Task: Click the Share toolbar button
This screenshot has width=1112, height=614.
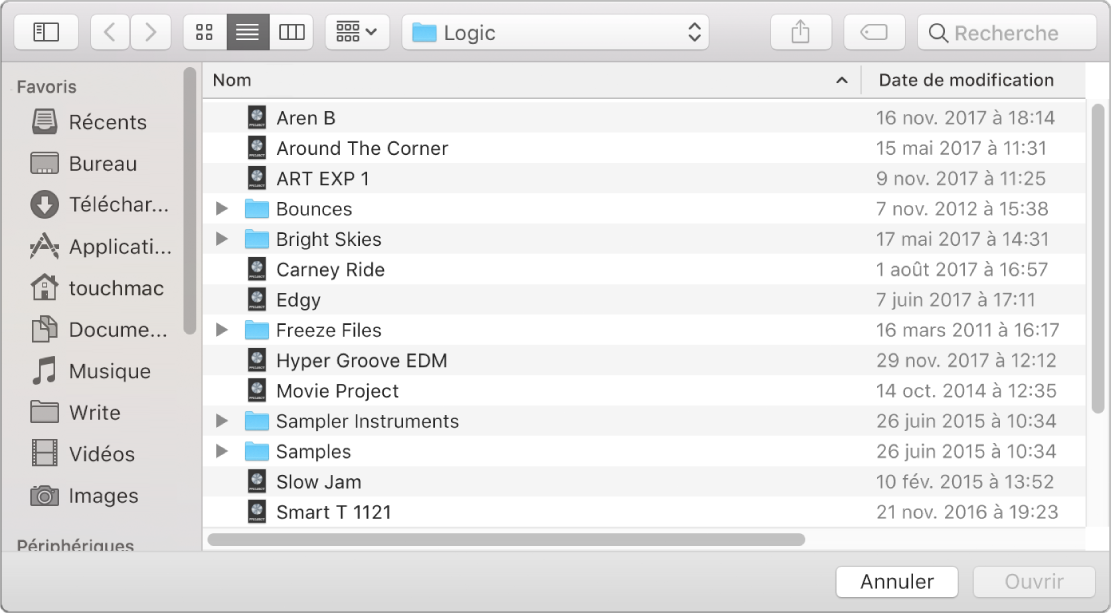Action: pyautogui.click(x=801, y=33)
